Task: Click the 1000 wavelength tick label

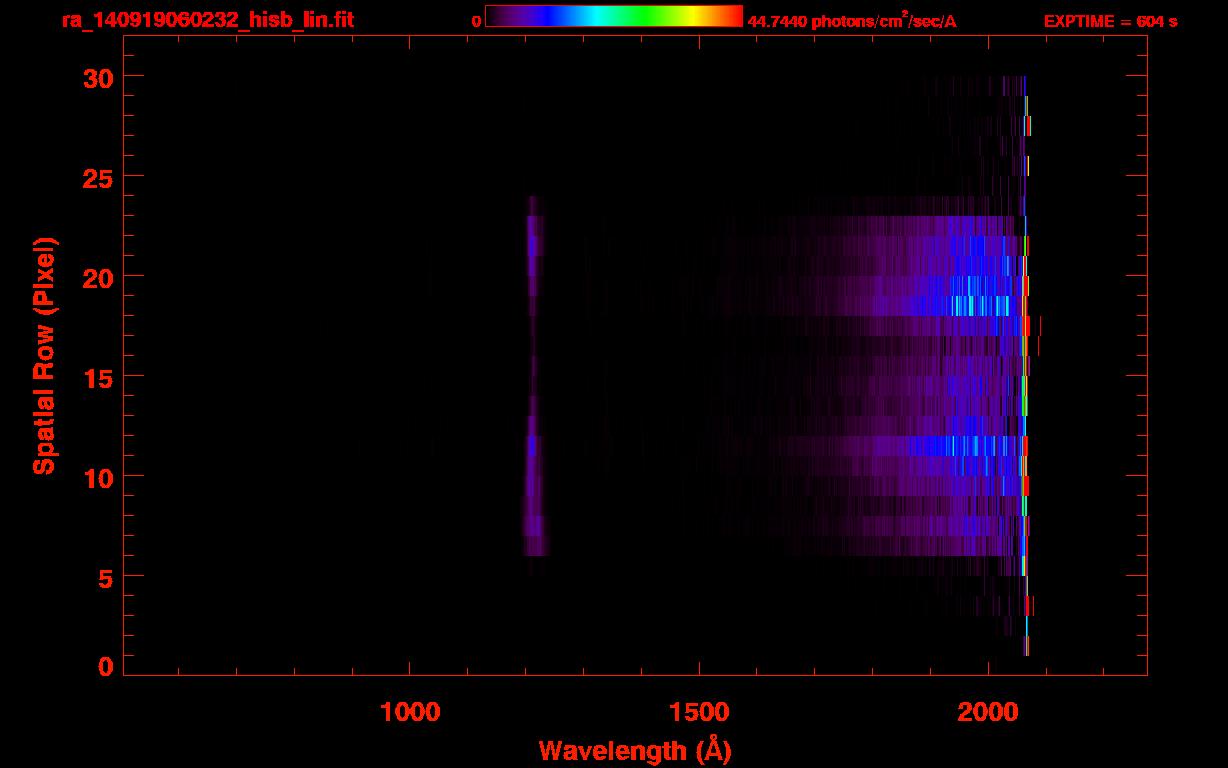Action: pyautogui.click(x=410, y=712)
